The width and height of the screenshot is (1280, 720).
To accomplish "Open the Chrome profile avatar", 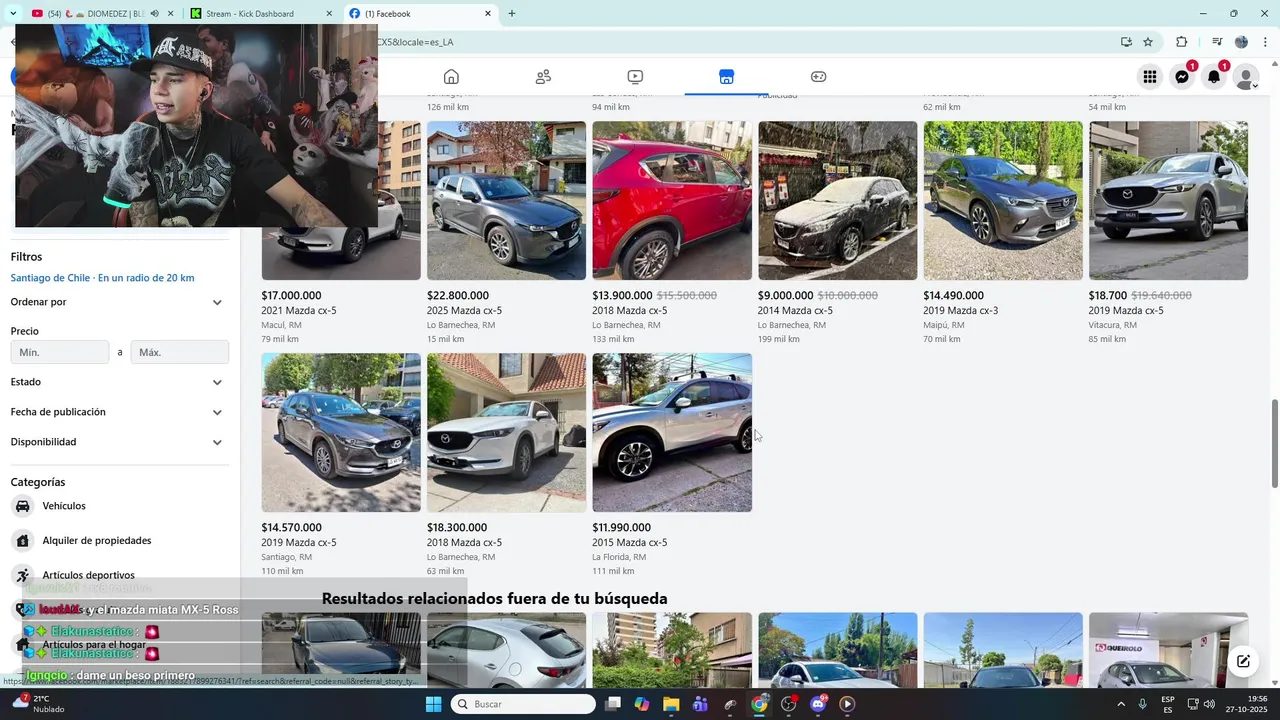I will tap(1242, 42).
